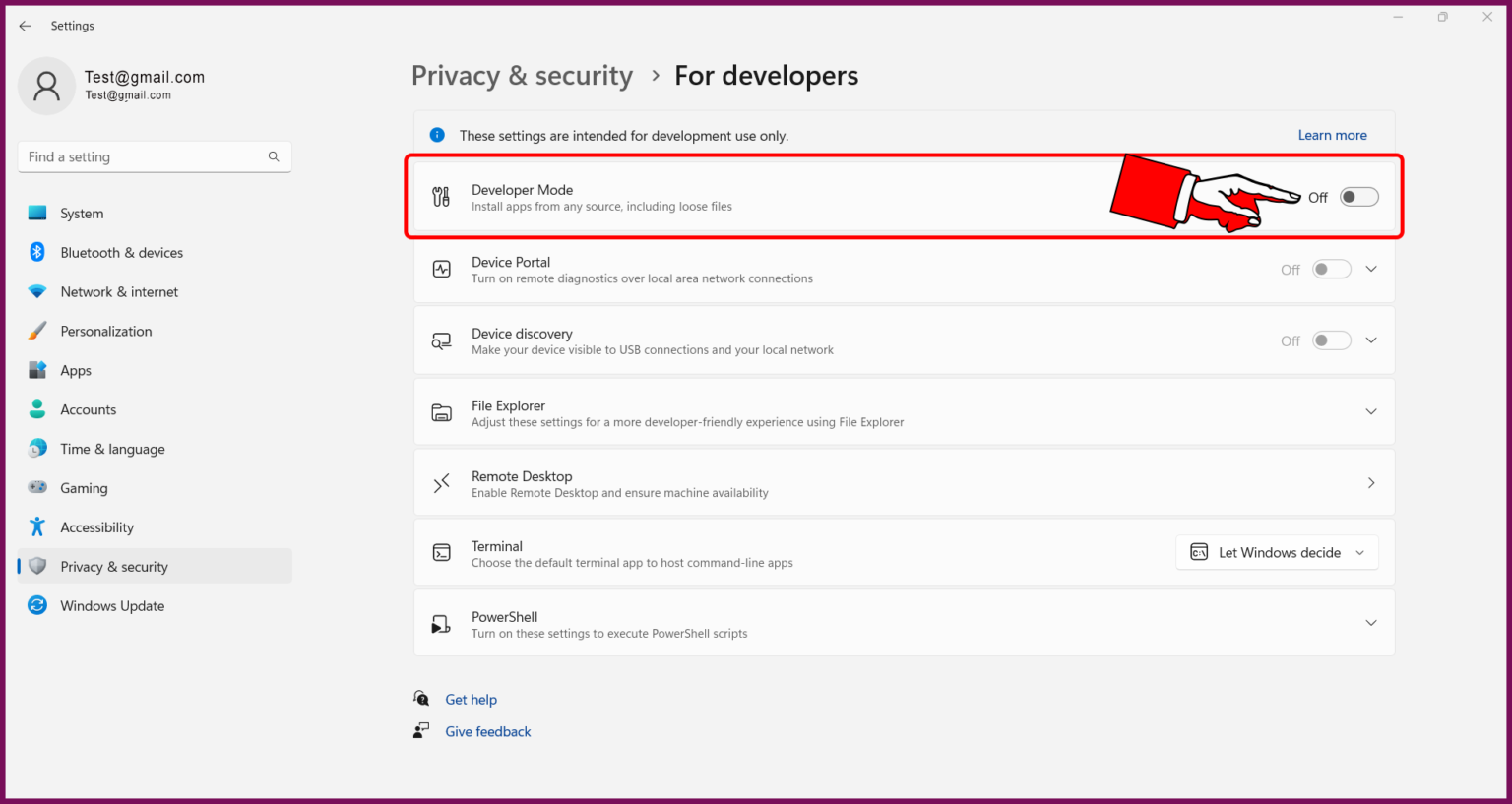Go to Privacy & security in the sidebar
Image resolution: width=1512 pixels, height=804 pixels.
(x=114, y=566)
